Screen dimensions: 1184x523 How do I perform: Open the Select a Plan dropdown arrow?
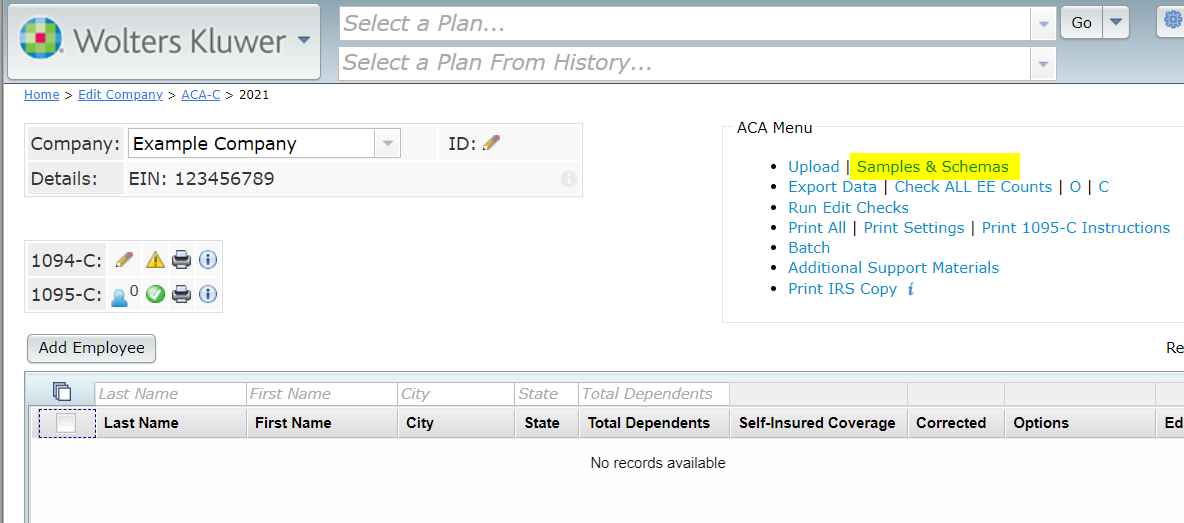(x=1044, y=23)
